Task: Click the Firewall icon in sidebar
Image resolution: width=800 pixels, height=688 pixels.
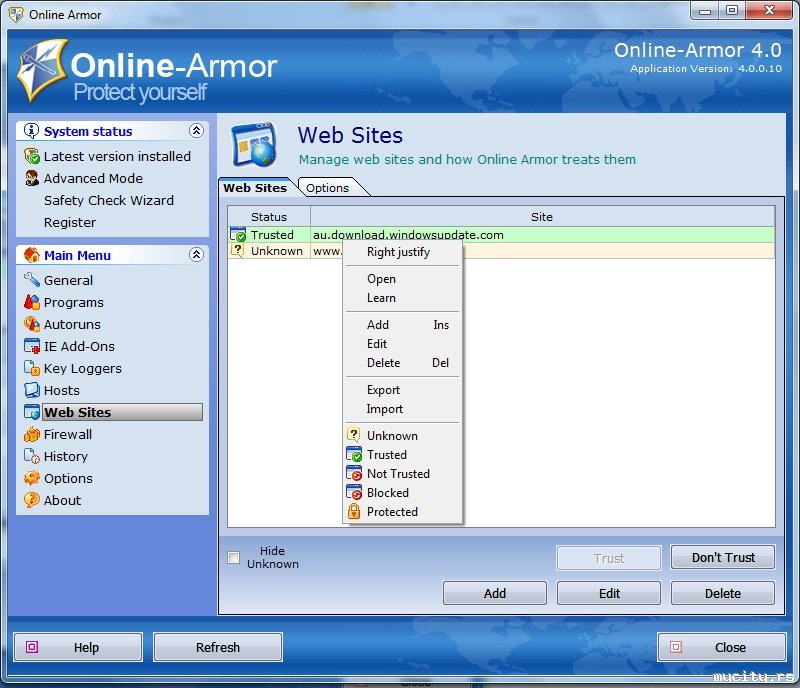Action: 32,434
